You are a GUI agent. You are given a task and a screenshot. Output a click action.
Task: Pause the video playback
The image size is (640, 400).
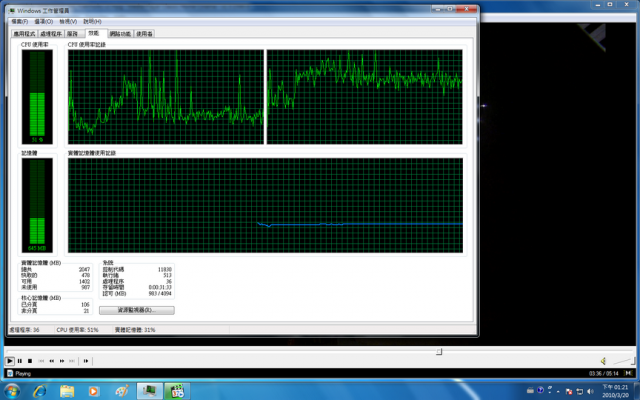(20, 361)
